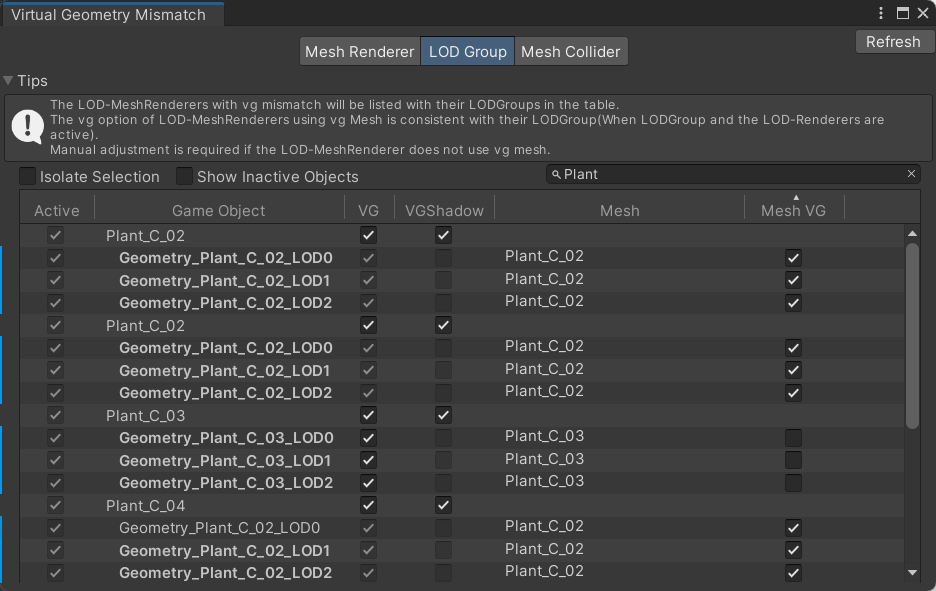Viewport: 936px width, 591px height.
Task: Click the magnifier icon in the search box
Action: pyautogui.click(x=556, y=175)
